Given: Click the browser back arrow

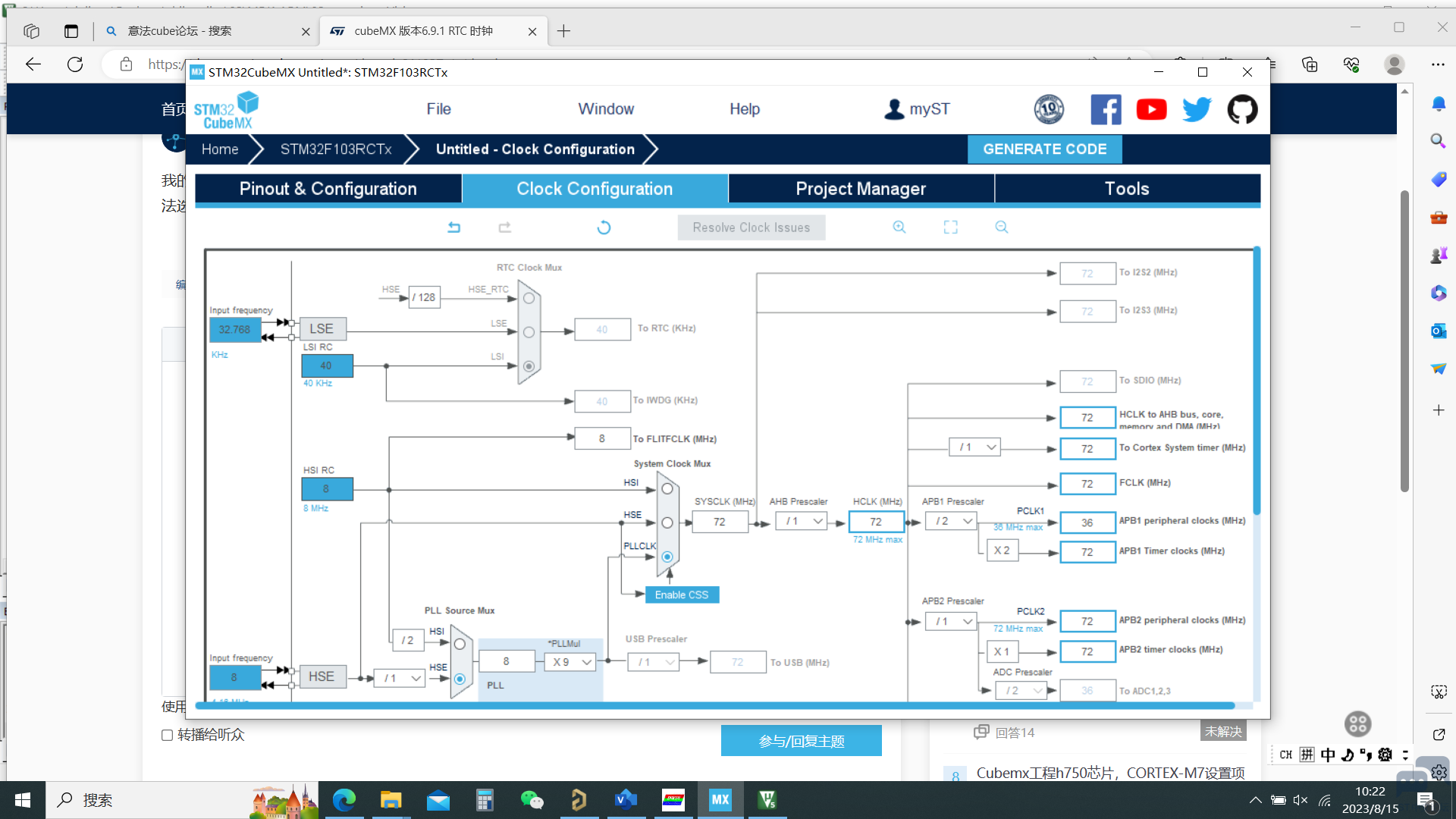Looking at the screenshot, I should (x=33, y=64).
